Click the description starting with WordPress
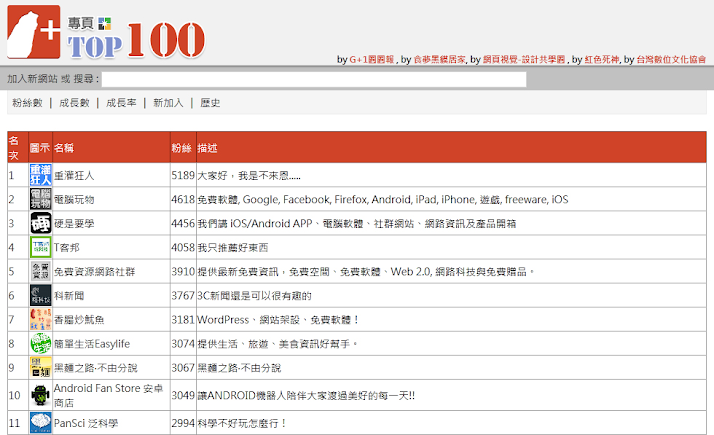The width and height of the screenshot is (714, 435). (278, 320)
